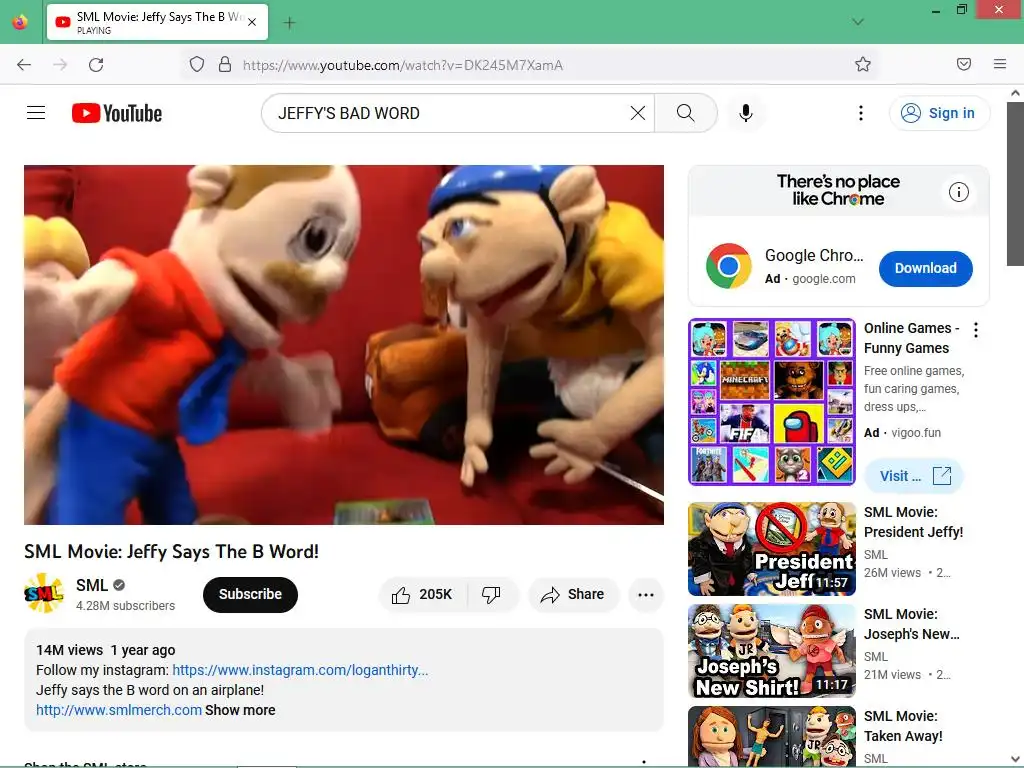Like the video with thumbs up
The height and width of the screenshot is (768, 1024).
[x=423, y=594]
